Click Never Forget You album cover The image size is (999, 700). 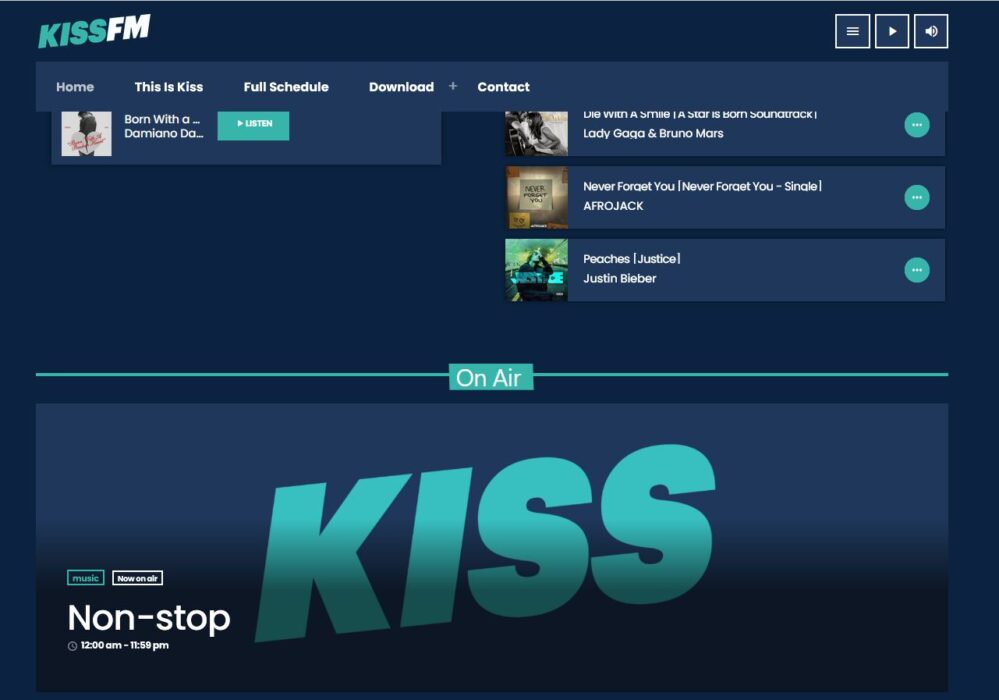pos(536,197)
